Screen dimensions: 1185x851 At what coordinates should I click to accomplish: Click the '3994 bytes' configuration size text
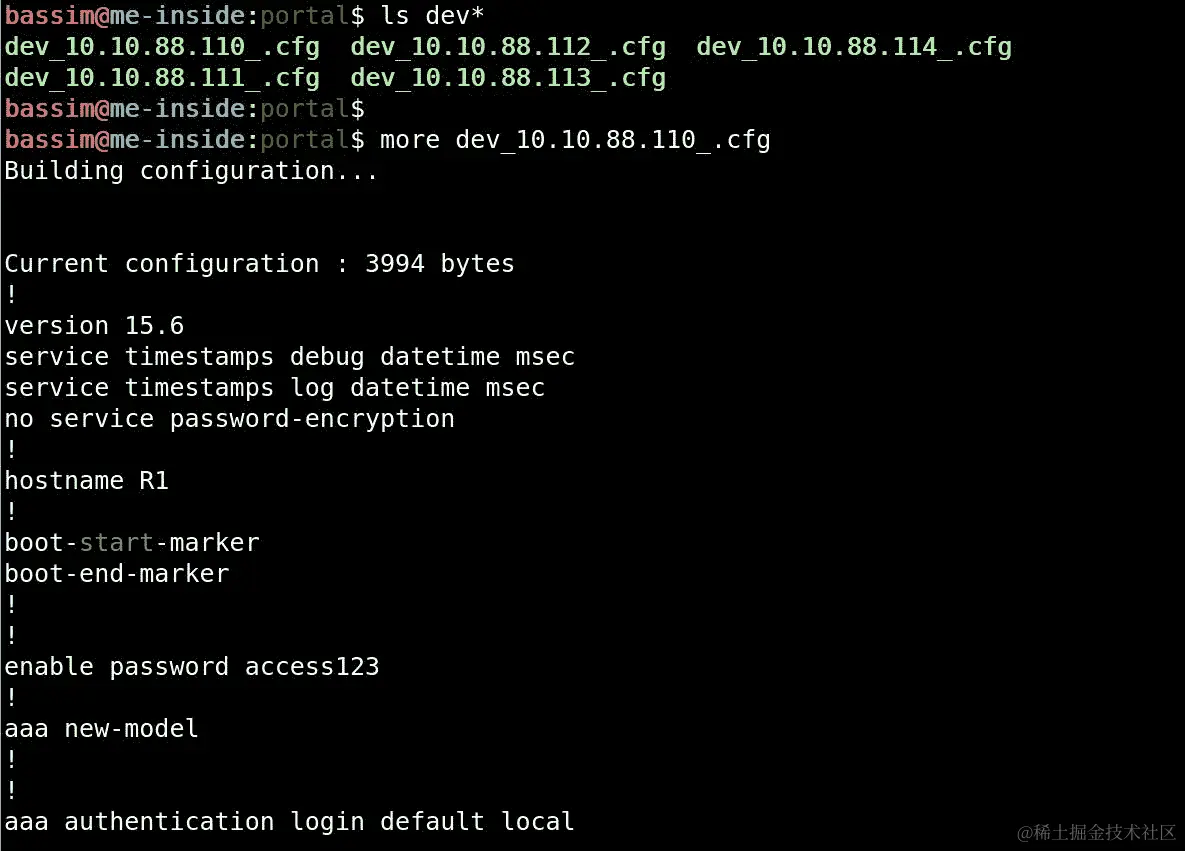440,264
